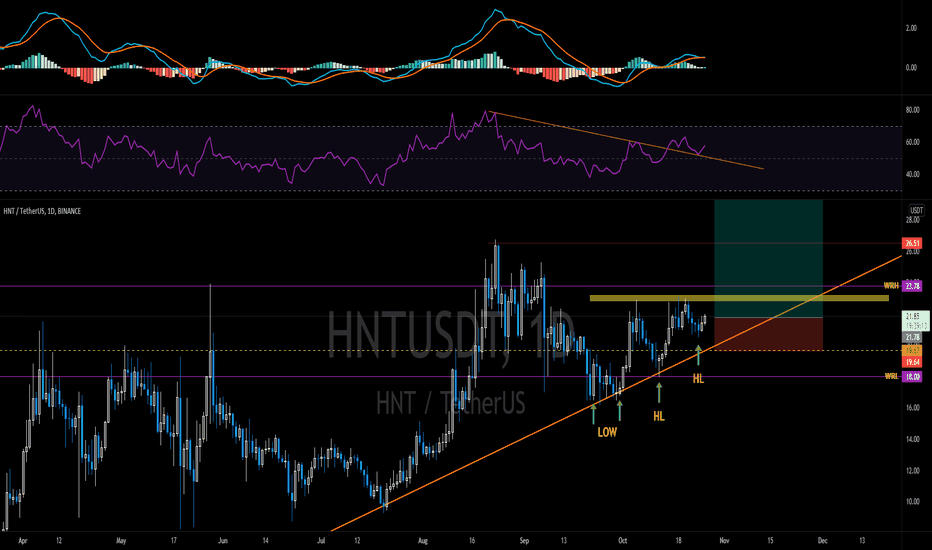The height and width of the screenshot is (550, 932).
Task: Click the RSI 40.00 scale value
Action: 912,175
